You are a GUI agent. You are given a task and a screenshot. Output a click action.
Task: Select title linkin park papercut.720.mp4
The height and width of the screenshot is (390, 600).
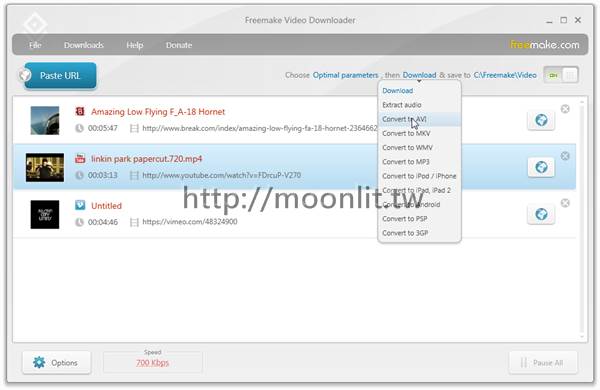(x=147, y=159)
